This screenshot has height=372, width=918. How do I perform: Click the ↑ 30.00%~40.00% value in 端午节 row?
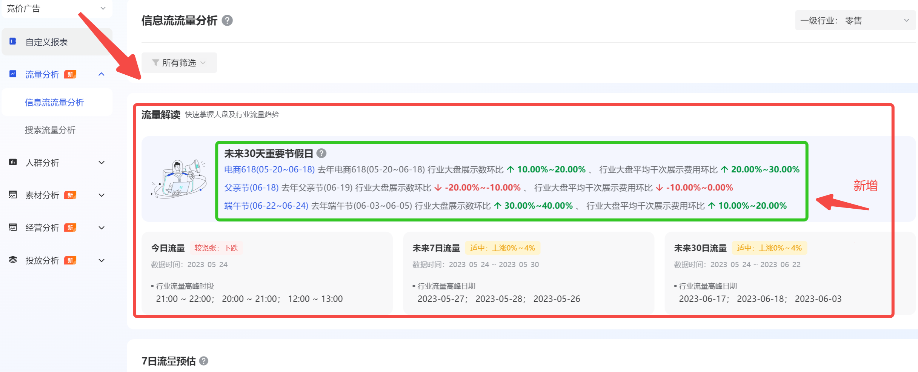pos(533,206)
